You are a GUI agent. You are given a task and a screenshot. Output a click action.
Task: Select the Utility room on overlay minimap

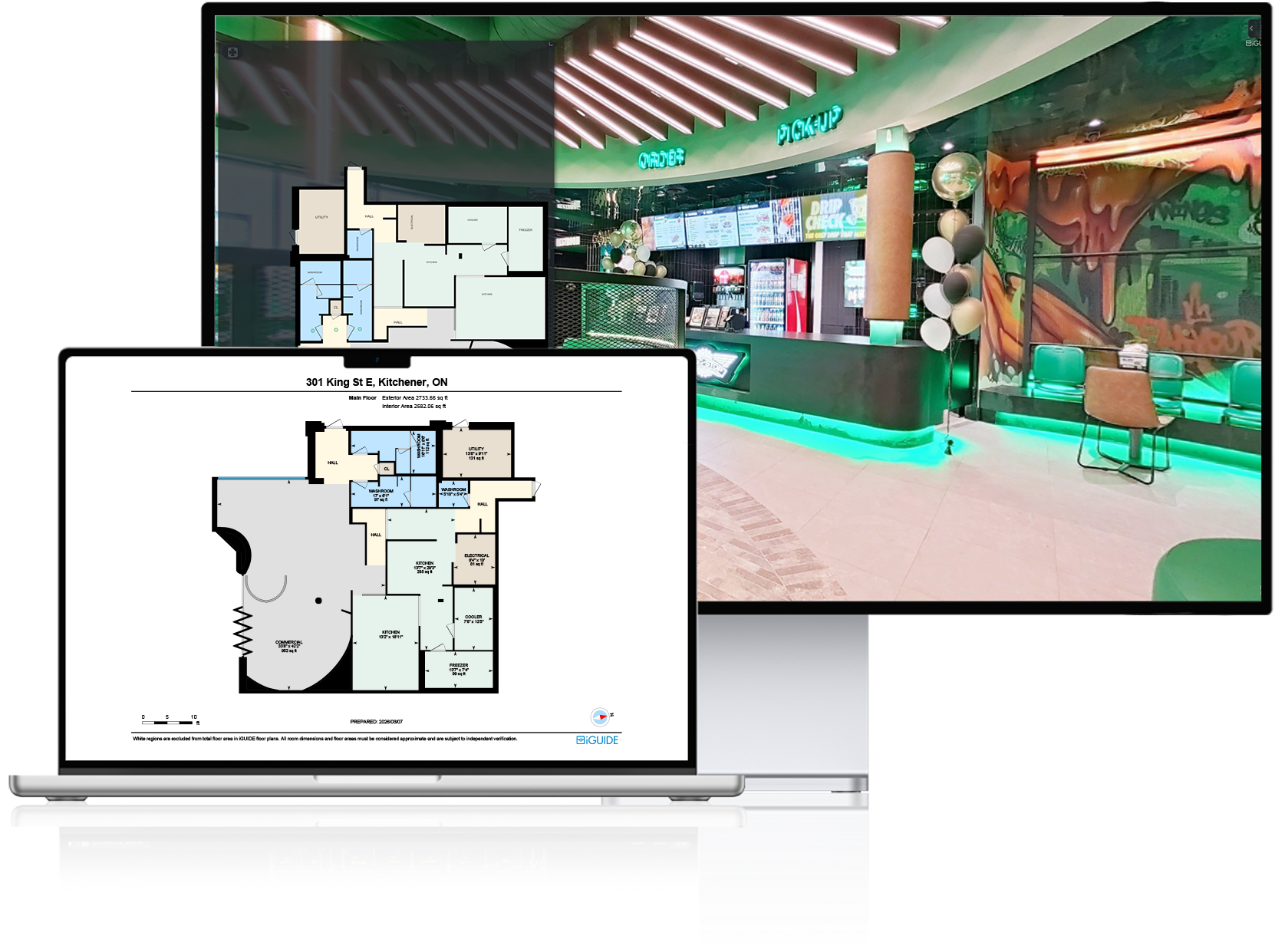[321, 220]
